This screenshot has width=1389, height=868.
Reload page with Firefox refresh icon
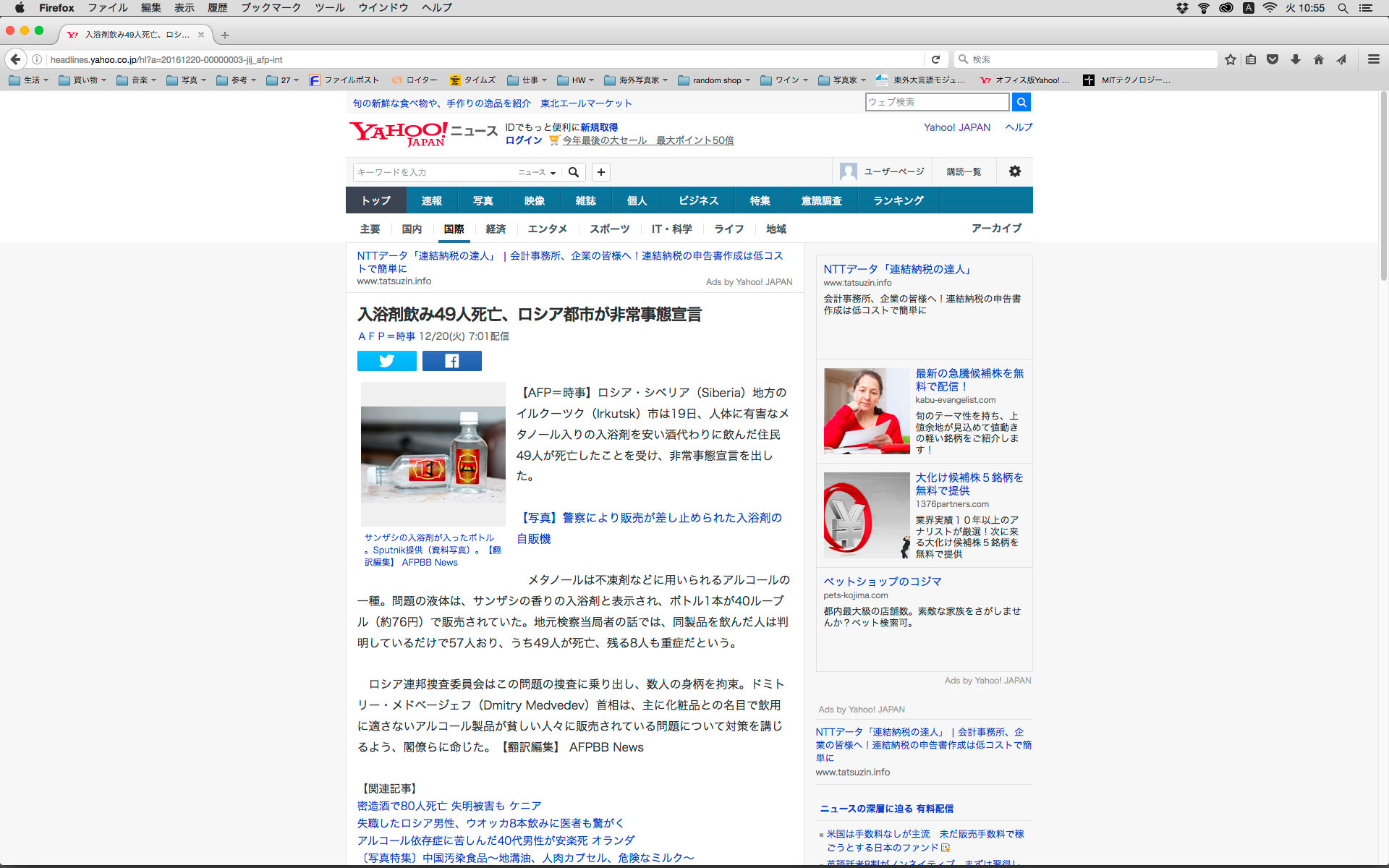coord(935,59)
